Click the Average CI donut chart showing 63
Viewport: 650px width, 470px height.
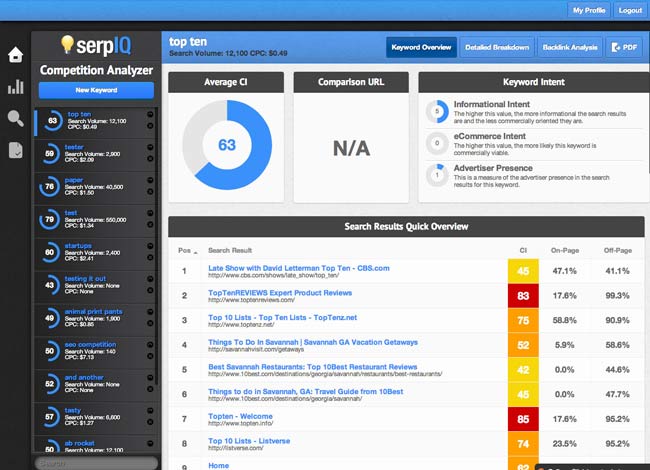point(227,145)
